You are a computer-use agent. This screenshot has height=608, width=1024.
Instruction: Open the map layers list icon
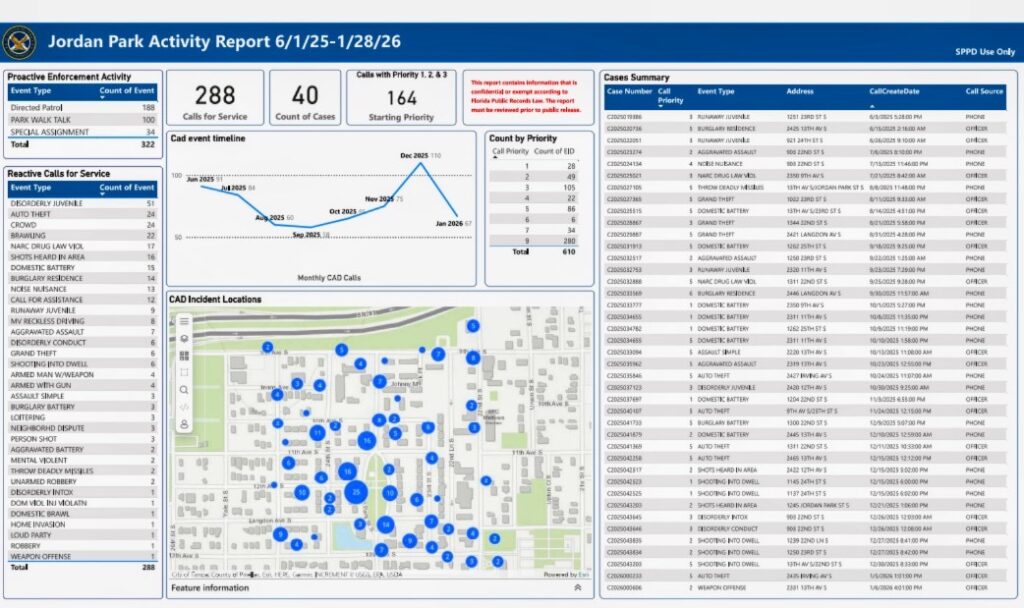point(184,339)
